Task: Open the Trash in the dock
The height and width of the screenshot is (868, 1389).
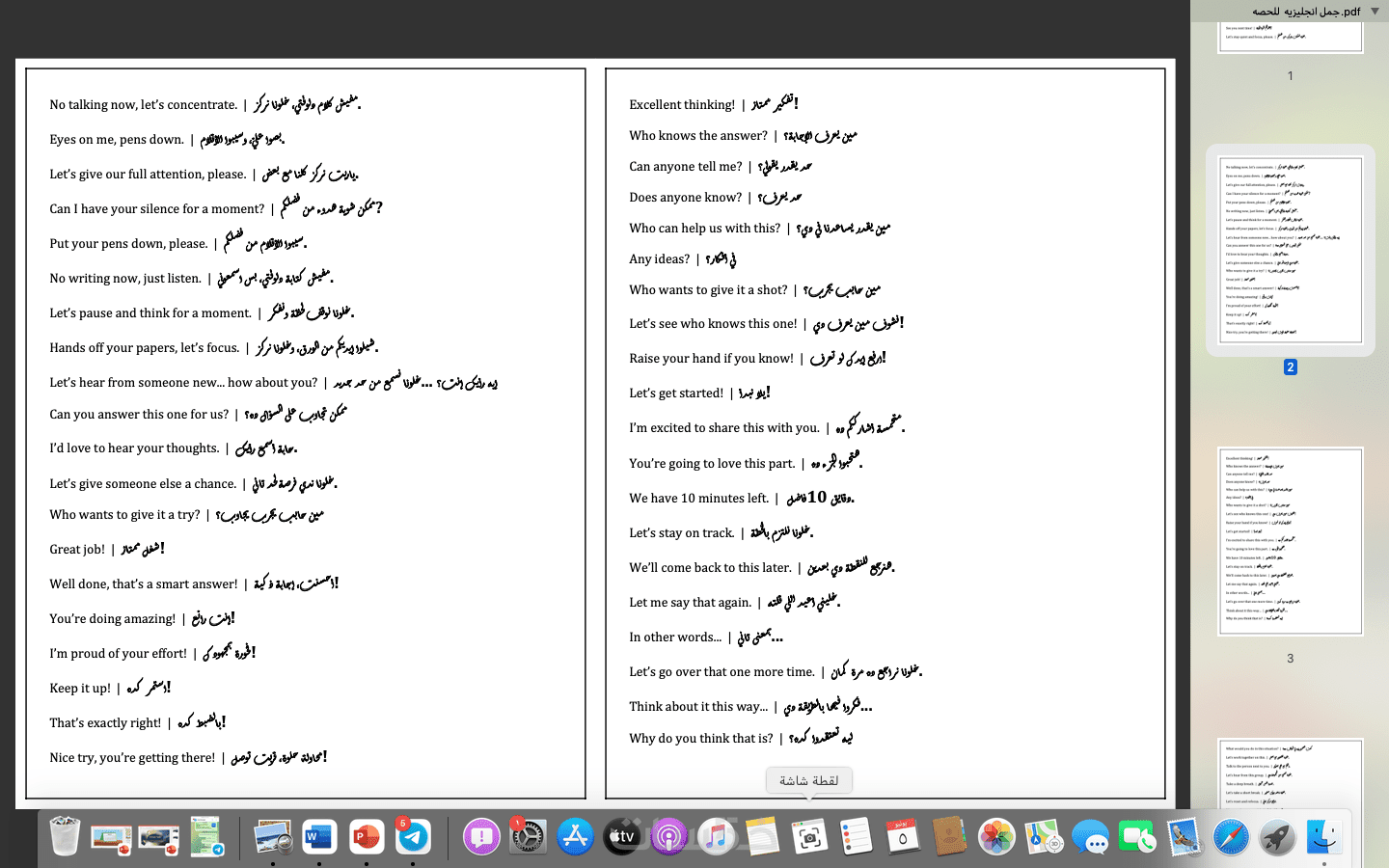Action: point(65,836)
